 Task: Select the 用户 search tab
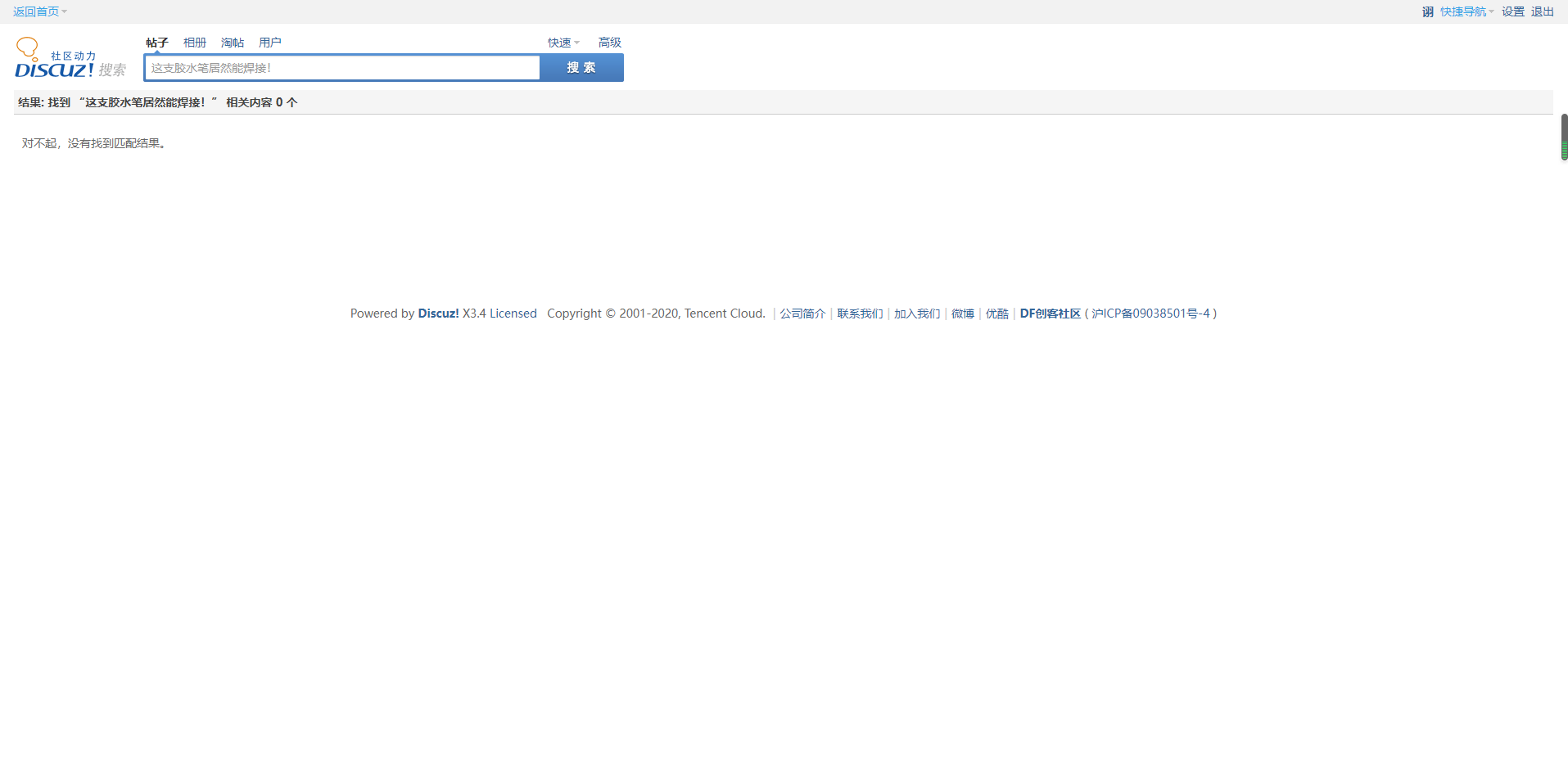[x=270, y=43]
